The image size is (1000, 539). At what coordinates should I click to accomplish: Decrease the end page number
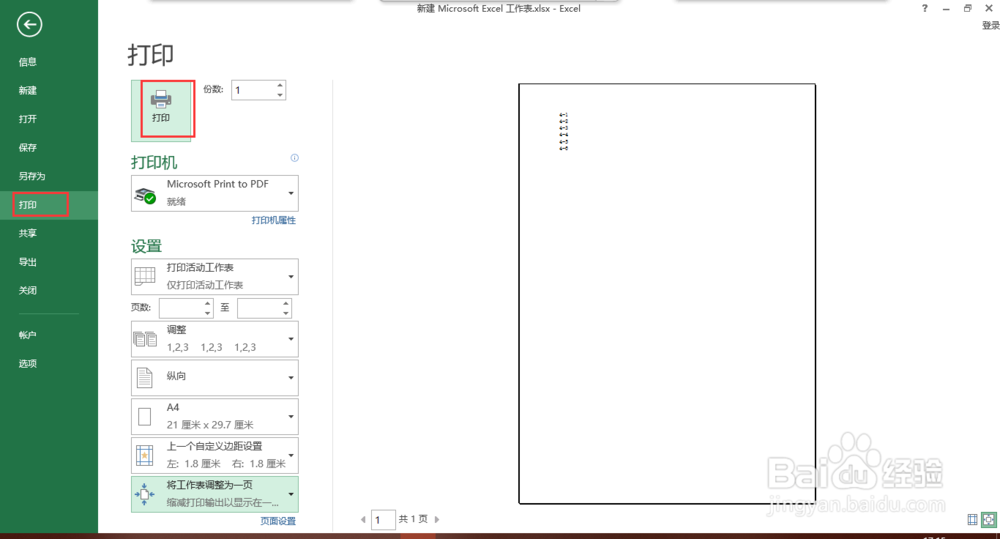click(x=286, y=313)
